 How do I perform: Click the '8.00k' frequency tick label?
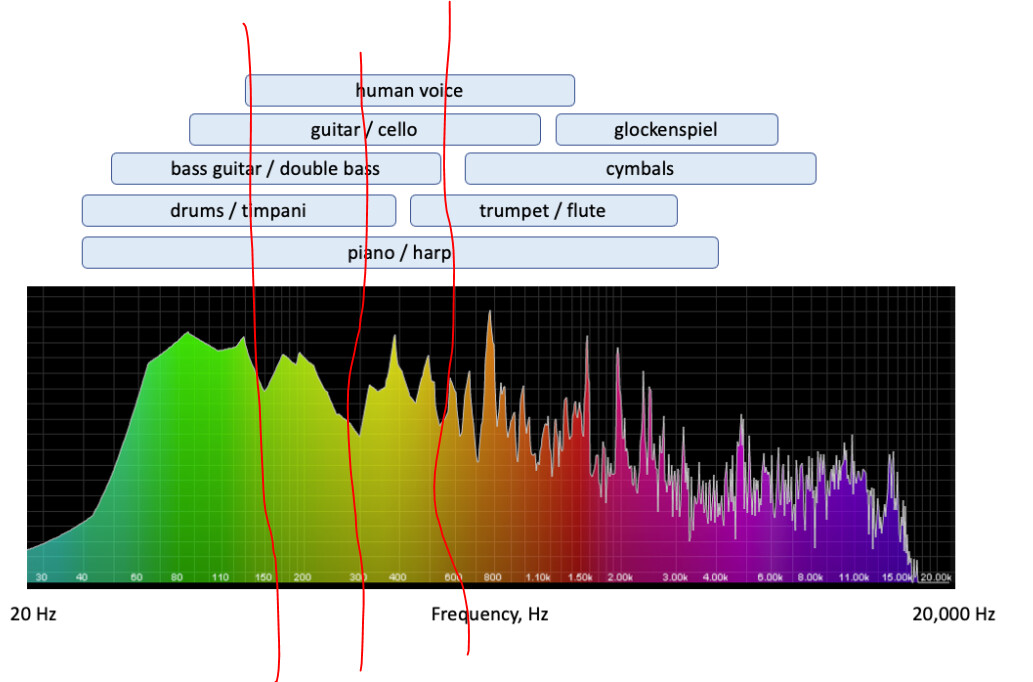click(x=810, y=577)
